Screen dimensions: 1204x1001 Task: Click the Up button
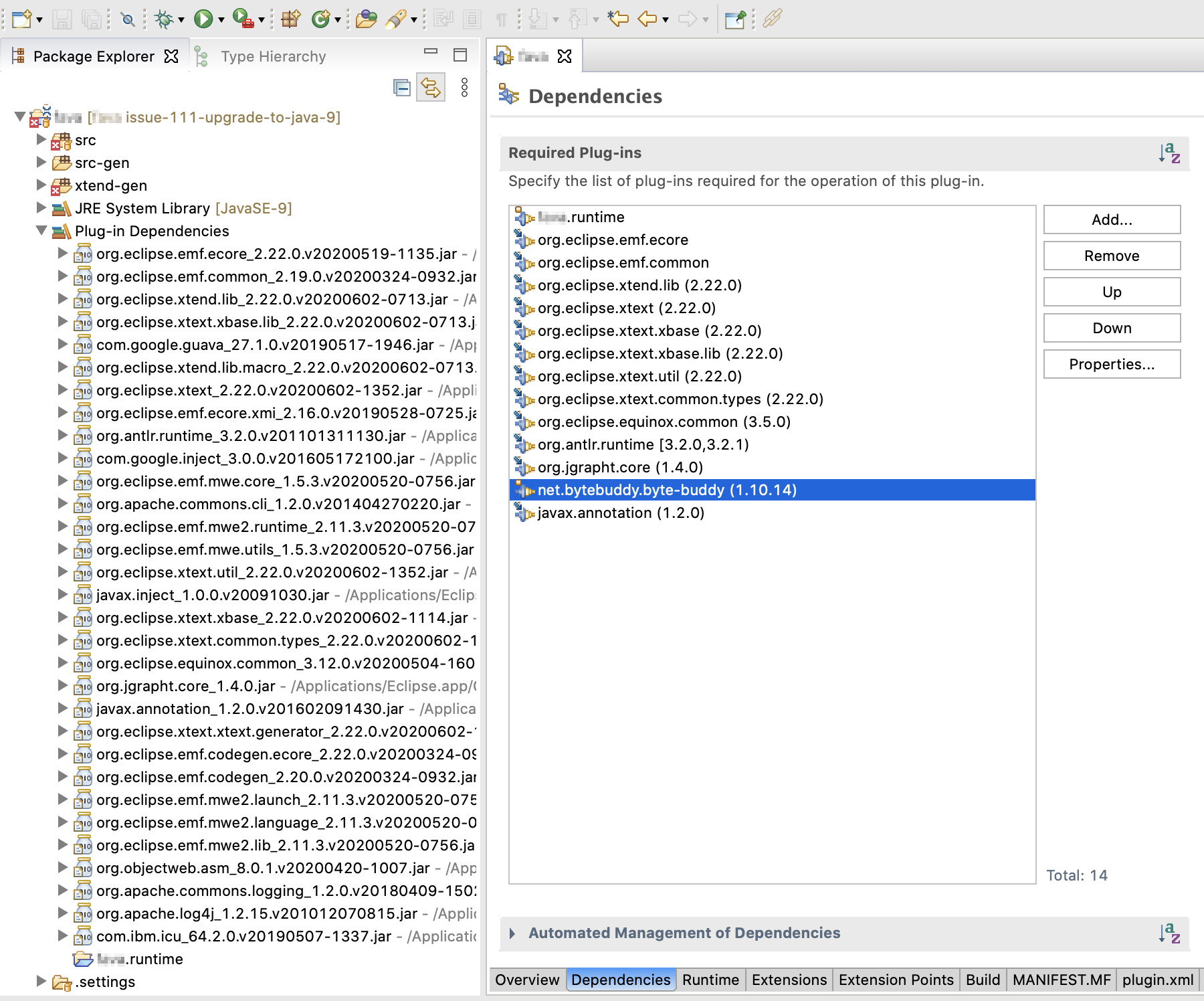click(x=1112, y=292)
